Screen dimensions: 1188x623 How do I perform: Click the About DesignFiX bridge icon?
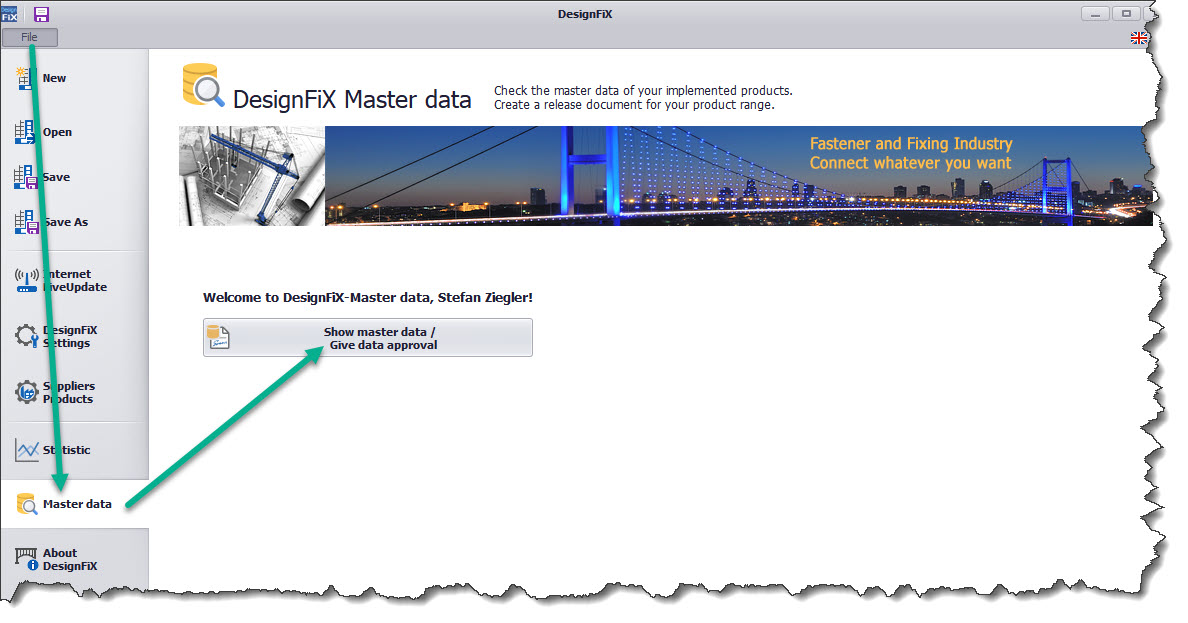coord(27,559)
